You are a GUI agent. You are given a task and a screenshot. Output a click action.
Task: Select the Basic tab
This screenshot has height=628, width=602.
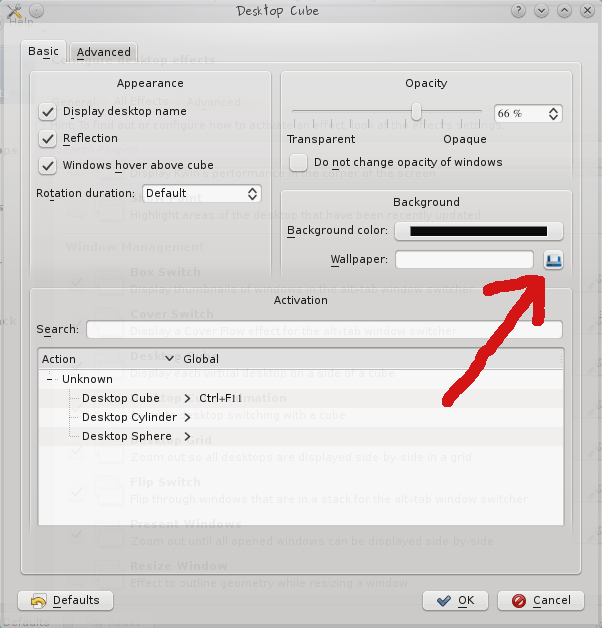click(x=43, y=51)
